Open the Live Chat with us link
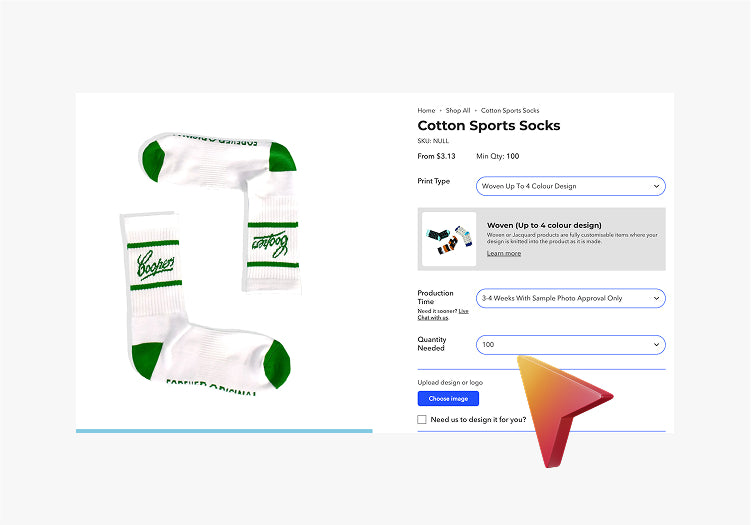The width and height of the screenshot is (751, 525). pyautogui.click(x=443, y=314)
